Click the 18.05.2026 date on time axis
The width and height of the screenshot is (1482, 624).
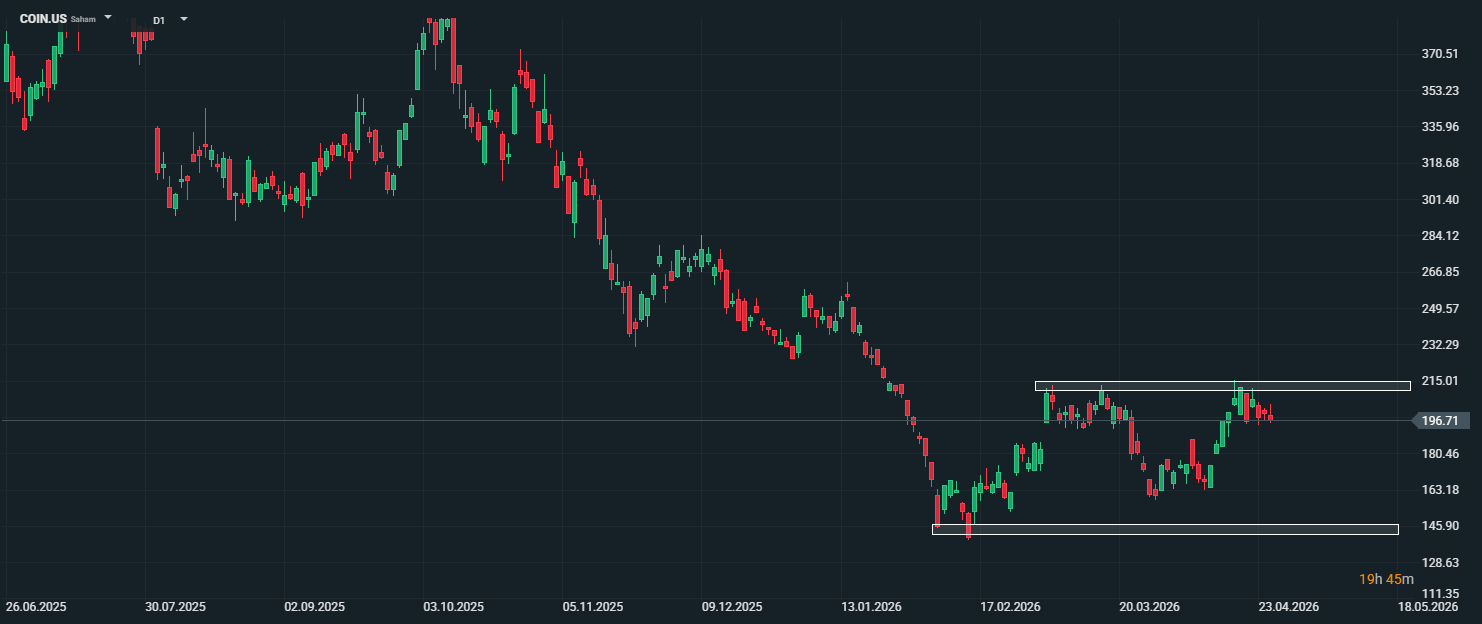(1427, 607)
